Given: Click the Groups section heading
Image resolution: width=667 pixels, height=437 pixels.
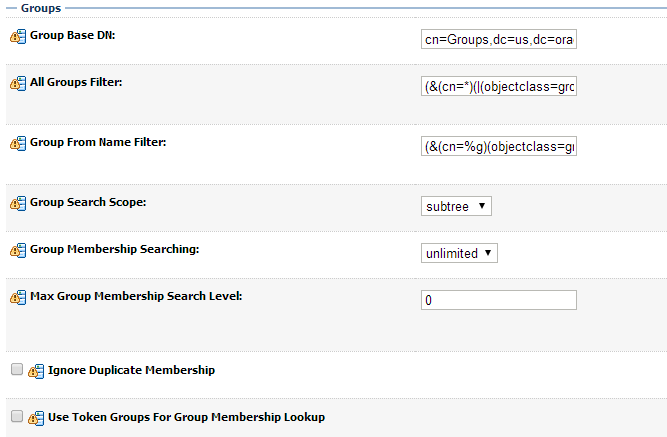Looking at the screenshot, I should point(40,8).
